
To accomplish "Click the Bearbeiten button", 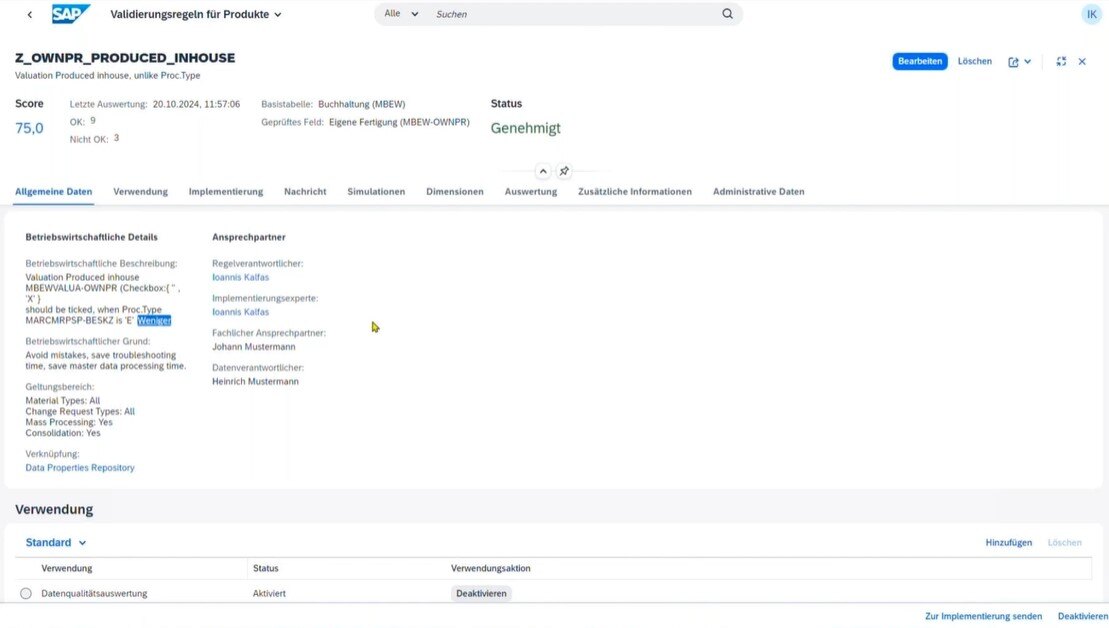I will [x=919, y=61].
